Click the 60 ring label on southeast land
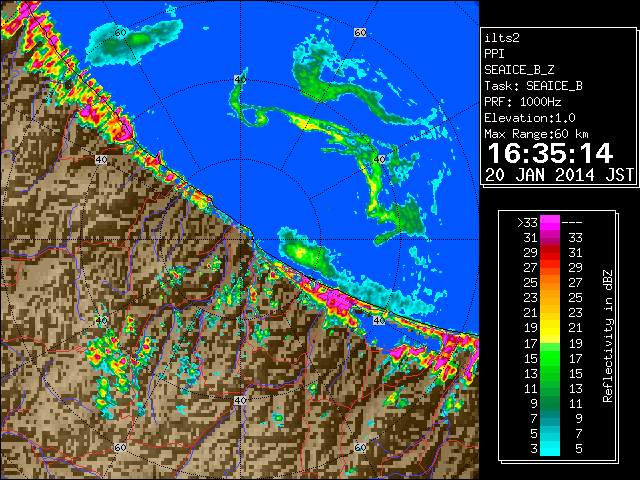The image size is (640, 480). click(x=360, y=448)
